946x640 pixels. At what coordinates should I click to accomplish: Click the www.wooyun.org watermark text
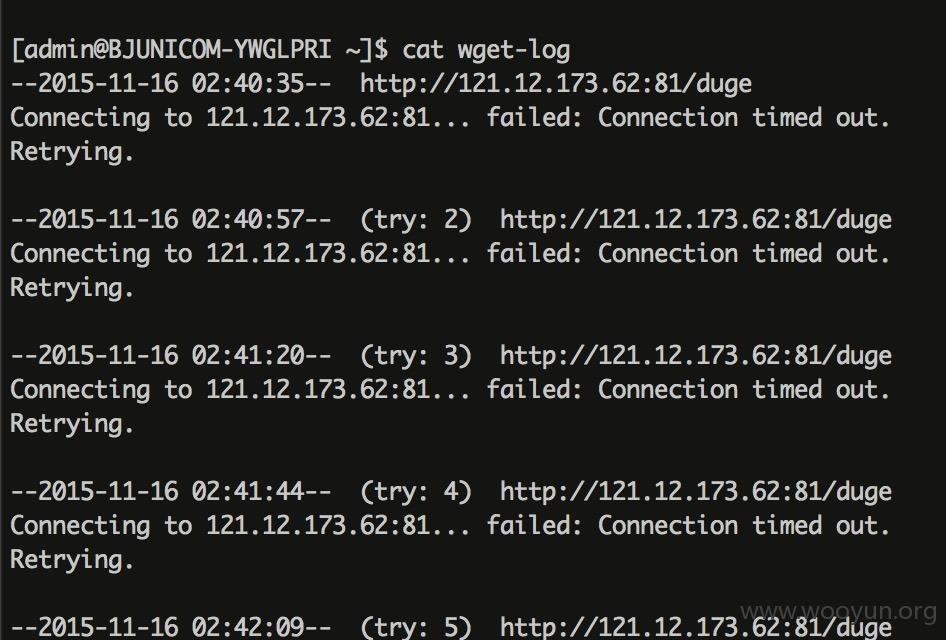click(x=839, y=612)
